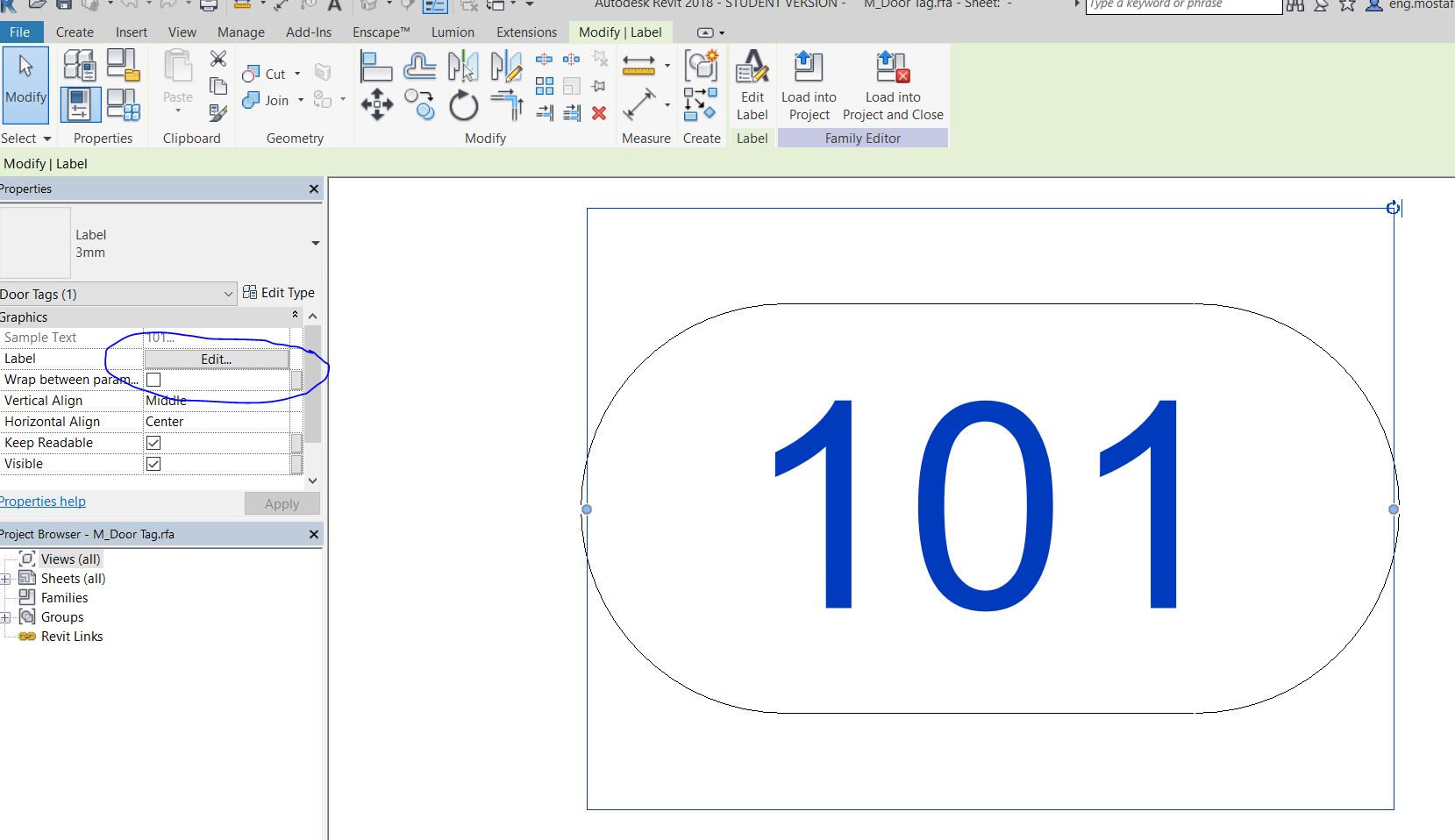Open the Manage menu tab
The width and height of the screenshot is (1455, 840).
coord(240,32)
